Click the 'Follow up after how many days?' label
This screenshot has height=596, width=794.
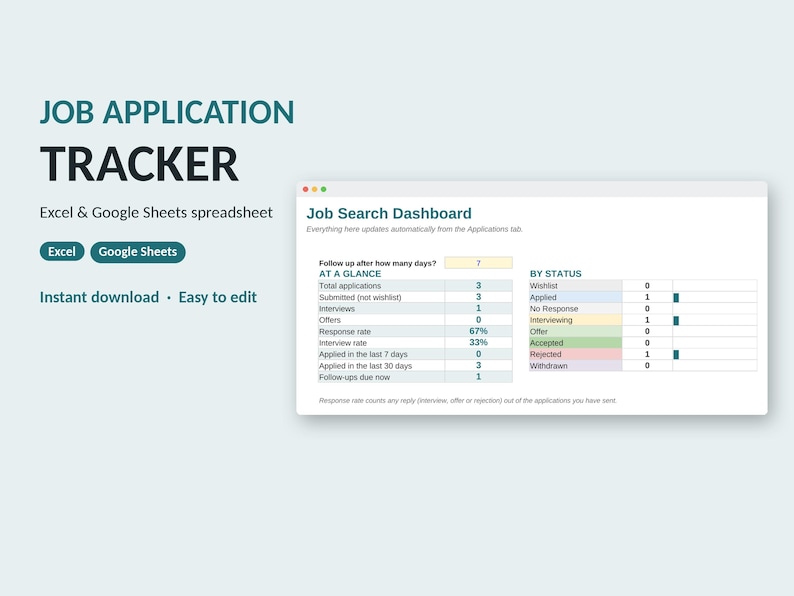pyautogui.click(x=377, y=263)
